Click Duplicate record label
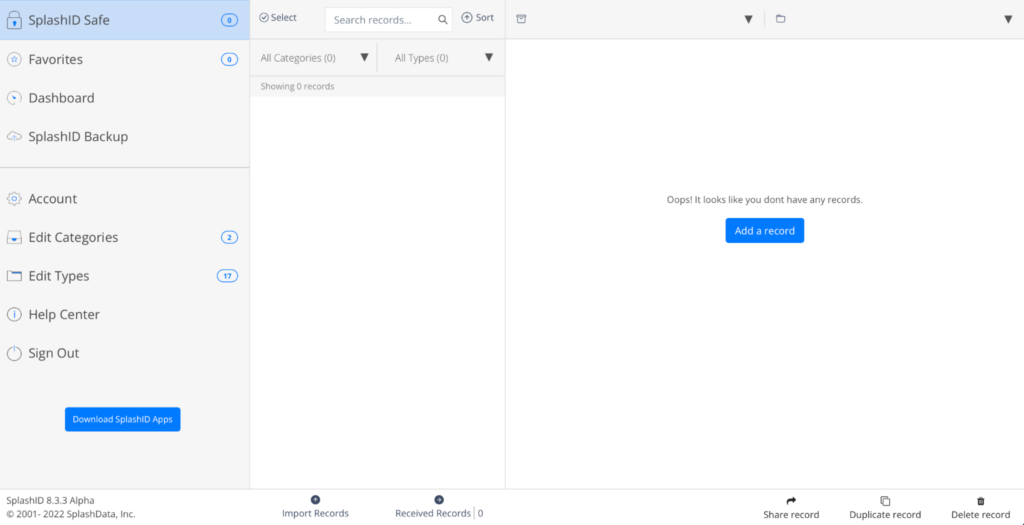The height and width of the screenshot is (525, 1024). point(886,515)
